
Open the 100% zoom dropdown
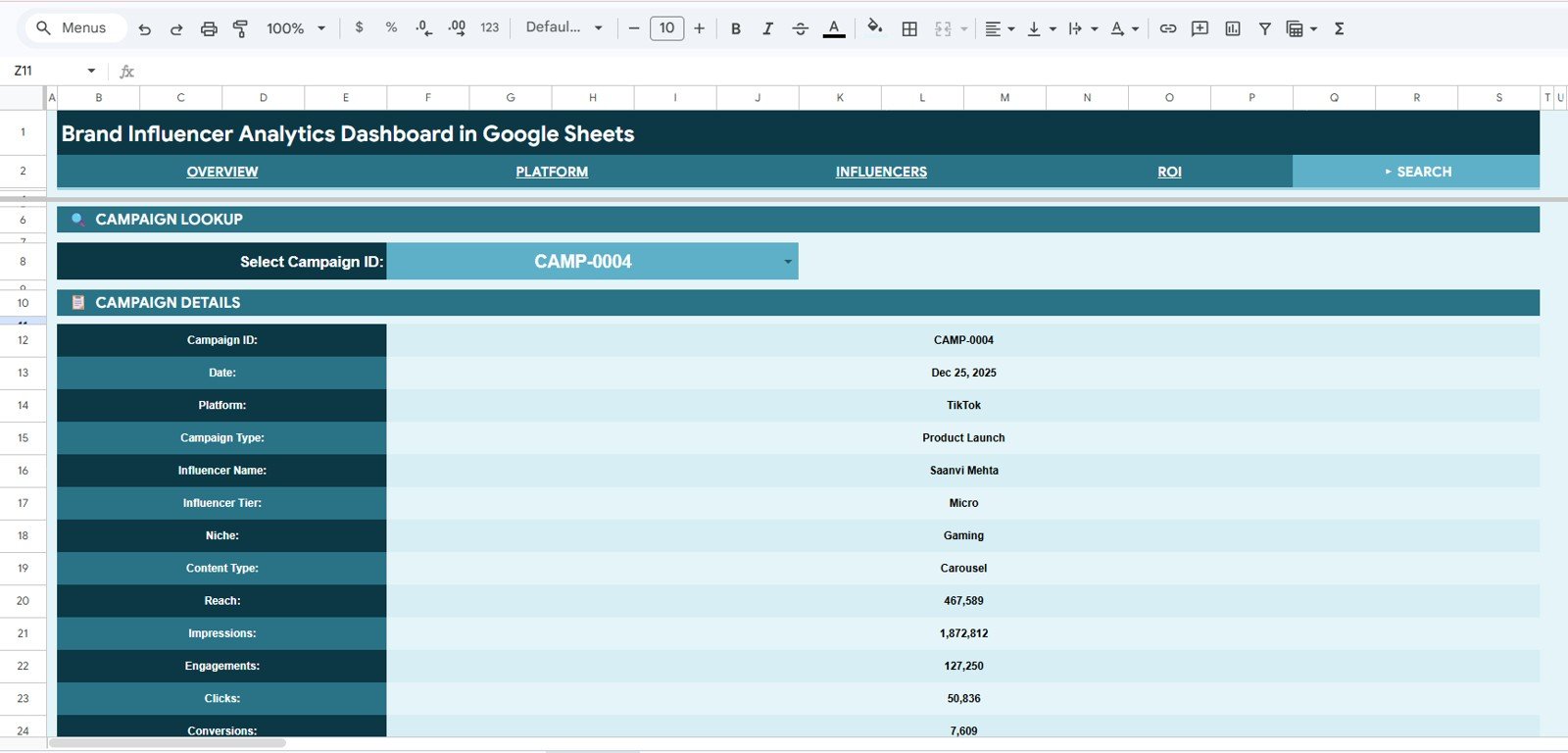296,29
